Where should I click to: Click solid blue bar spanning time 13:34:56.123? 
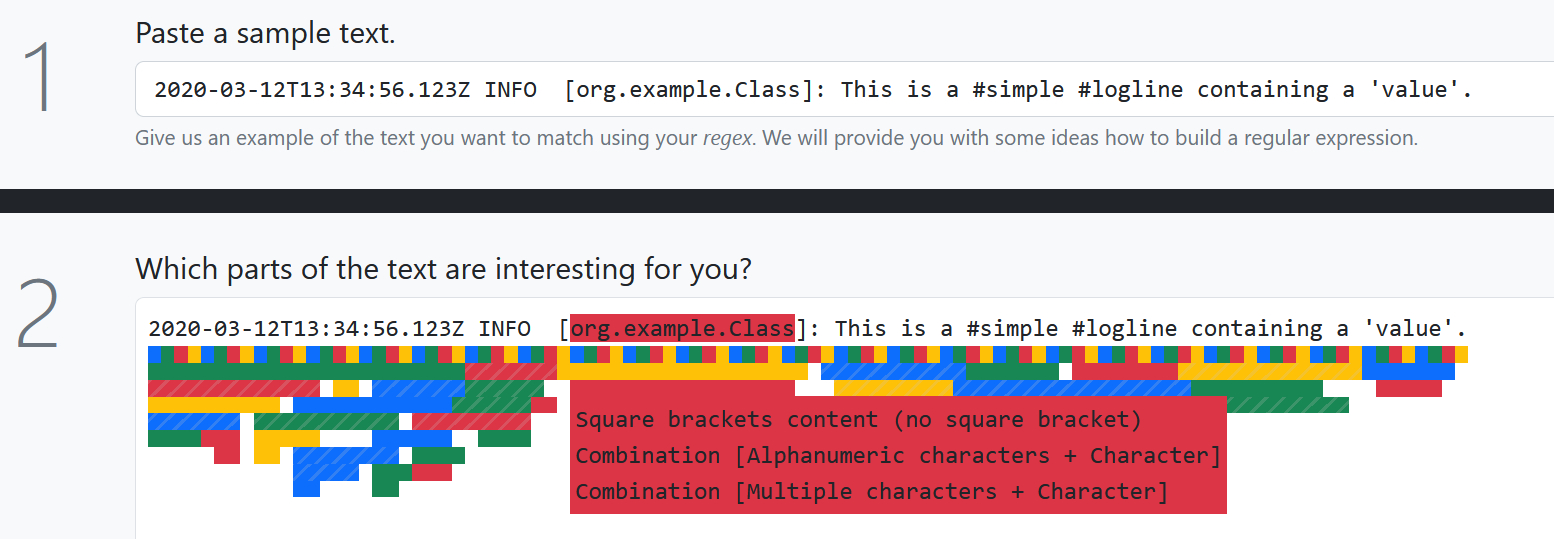[372, 405]
